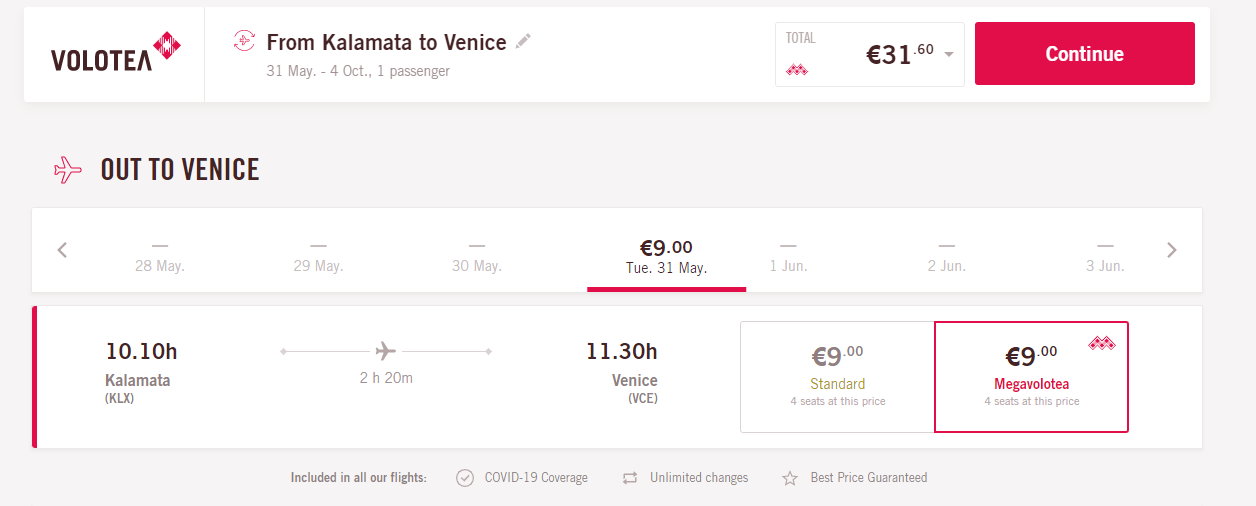Open the 28 May. date tab
Viewport: 1256px width, 506px height.
click(x=160, y=256)
